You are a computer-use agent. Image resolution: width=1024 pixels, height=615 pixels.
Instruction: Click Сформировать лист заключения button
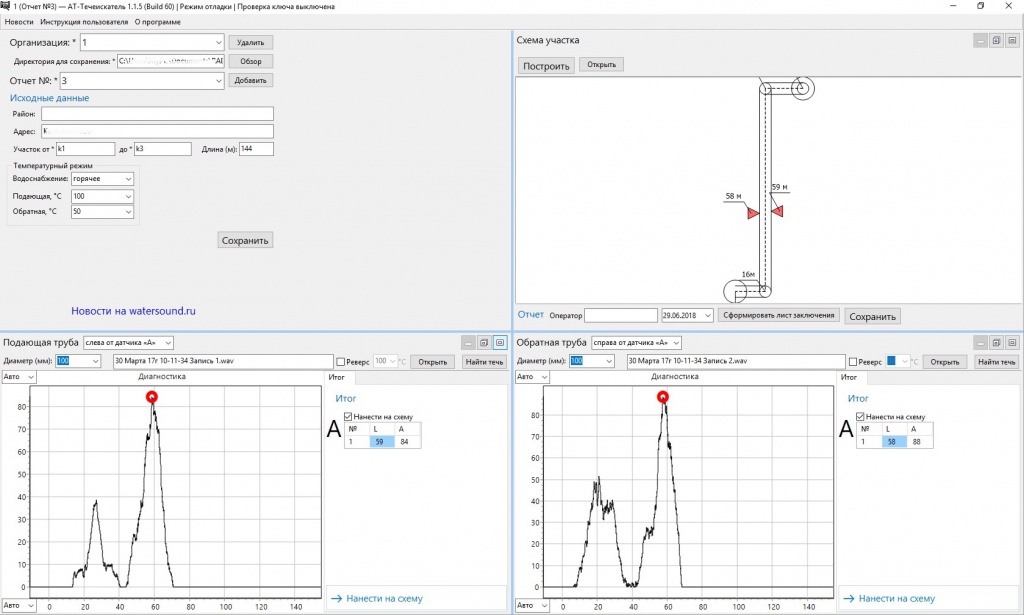coord(778,315)
